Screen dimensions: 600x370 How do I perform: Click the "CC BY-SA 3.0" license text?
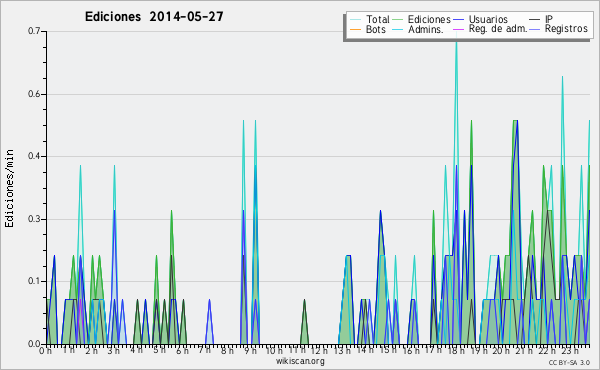pyautogui.click(x=569, y=362)
